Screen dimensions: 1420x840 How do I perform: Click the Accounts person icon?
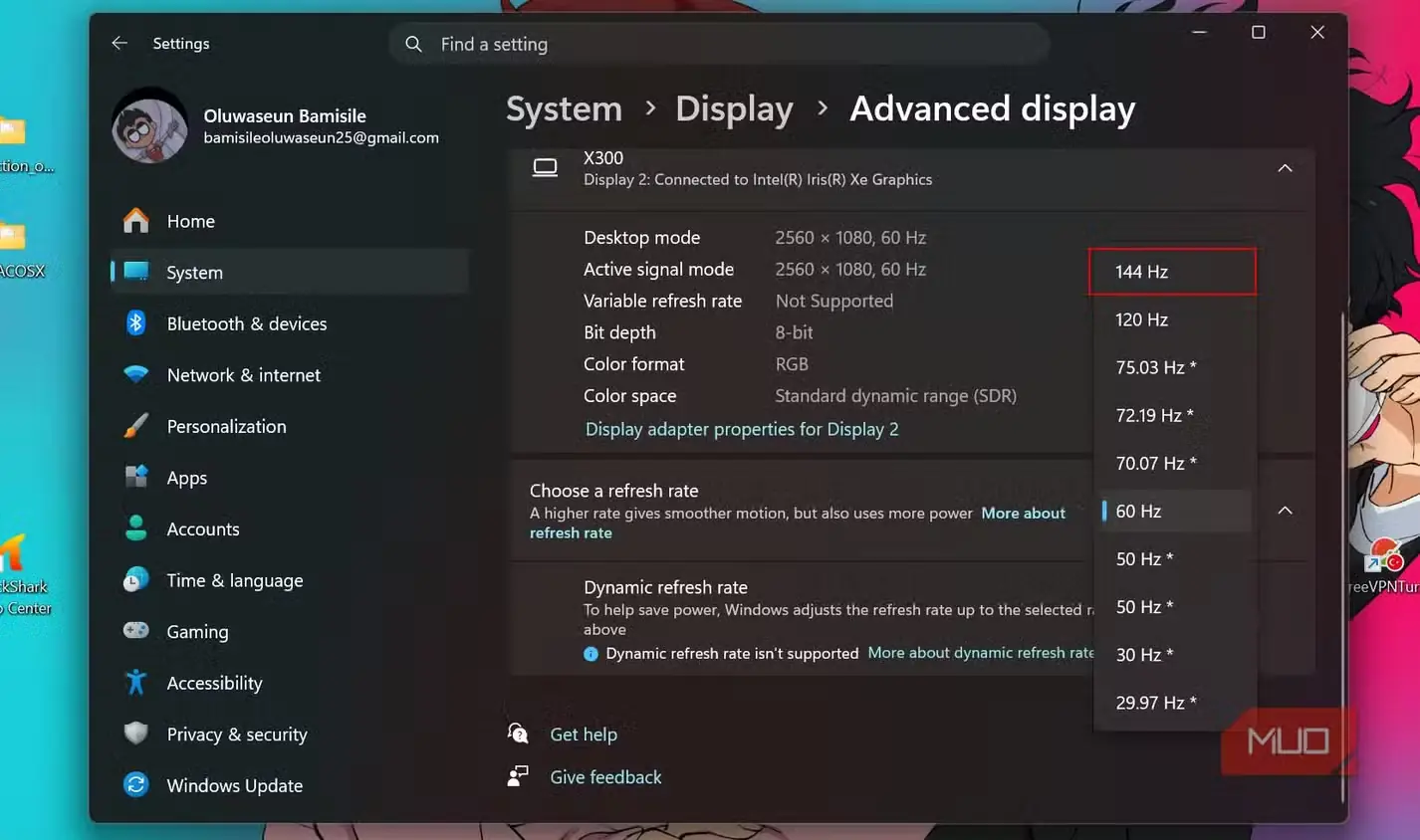(x=136, y=528)
